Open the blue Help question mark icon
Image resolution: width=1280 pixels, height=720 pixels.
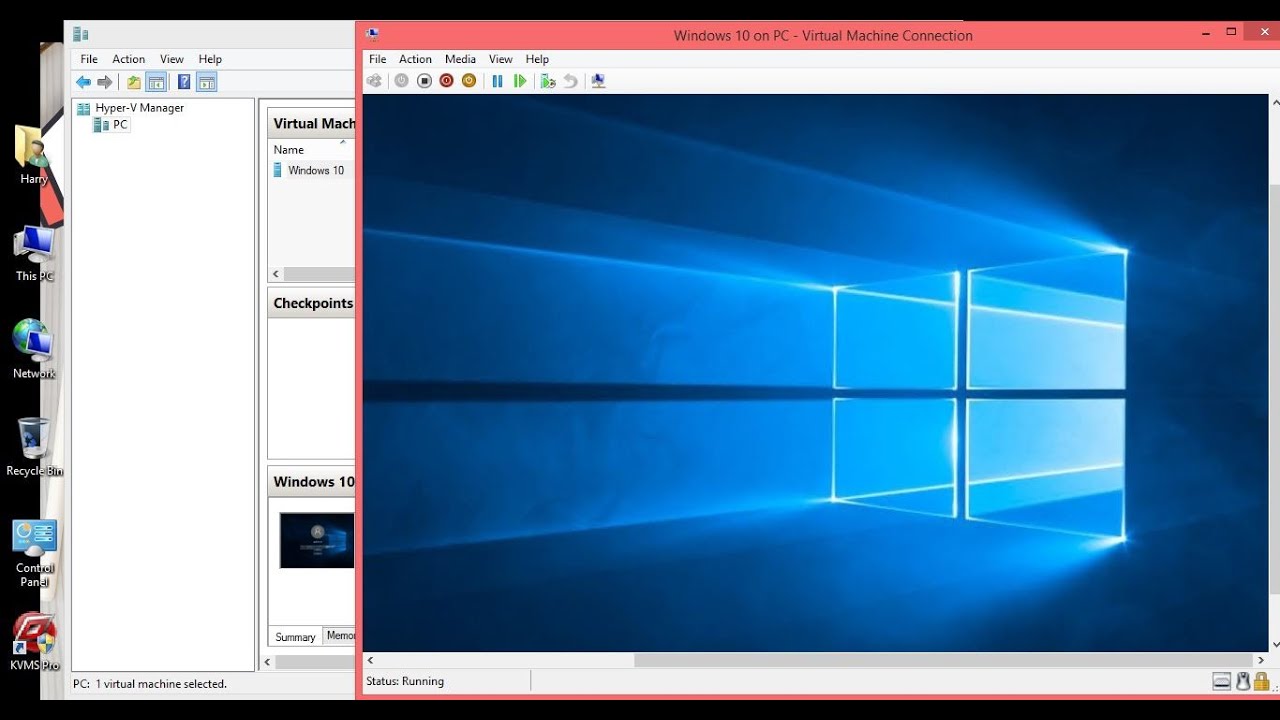tap(184, 82)
